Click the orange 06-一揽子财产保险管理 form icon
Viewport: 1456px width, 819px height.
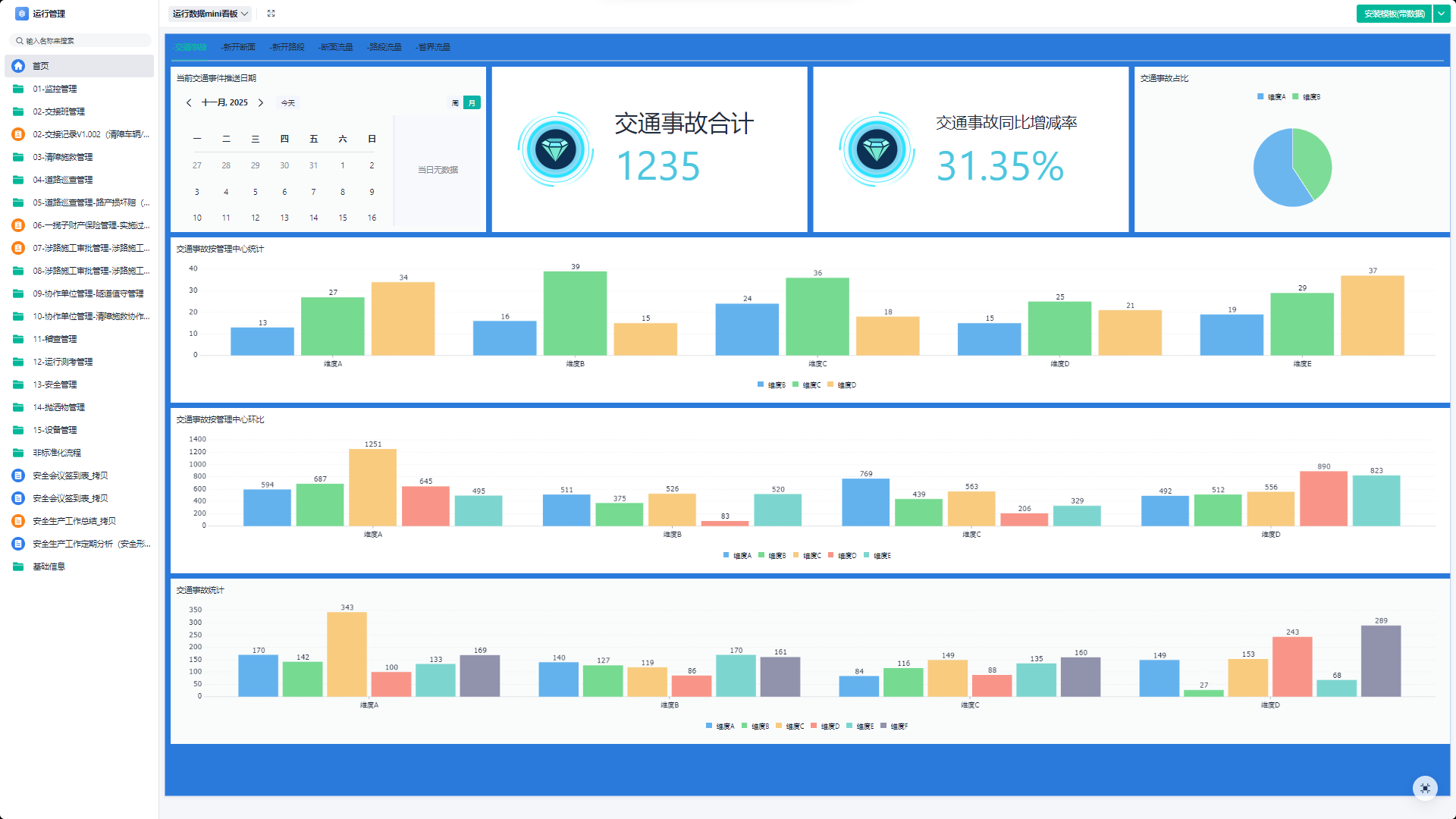pos(18,225)
